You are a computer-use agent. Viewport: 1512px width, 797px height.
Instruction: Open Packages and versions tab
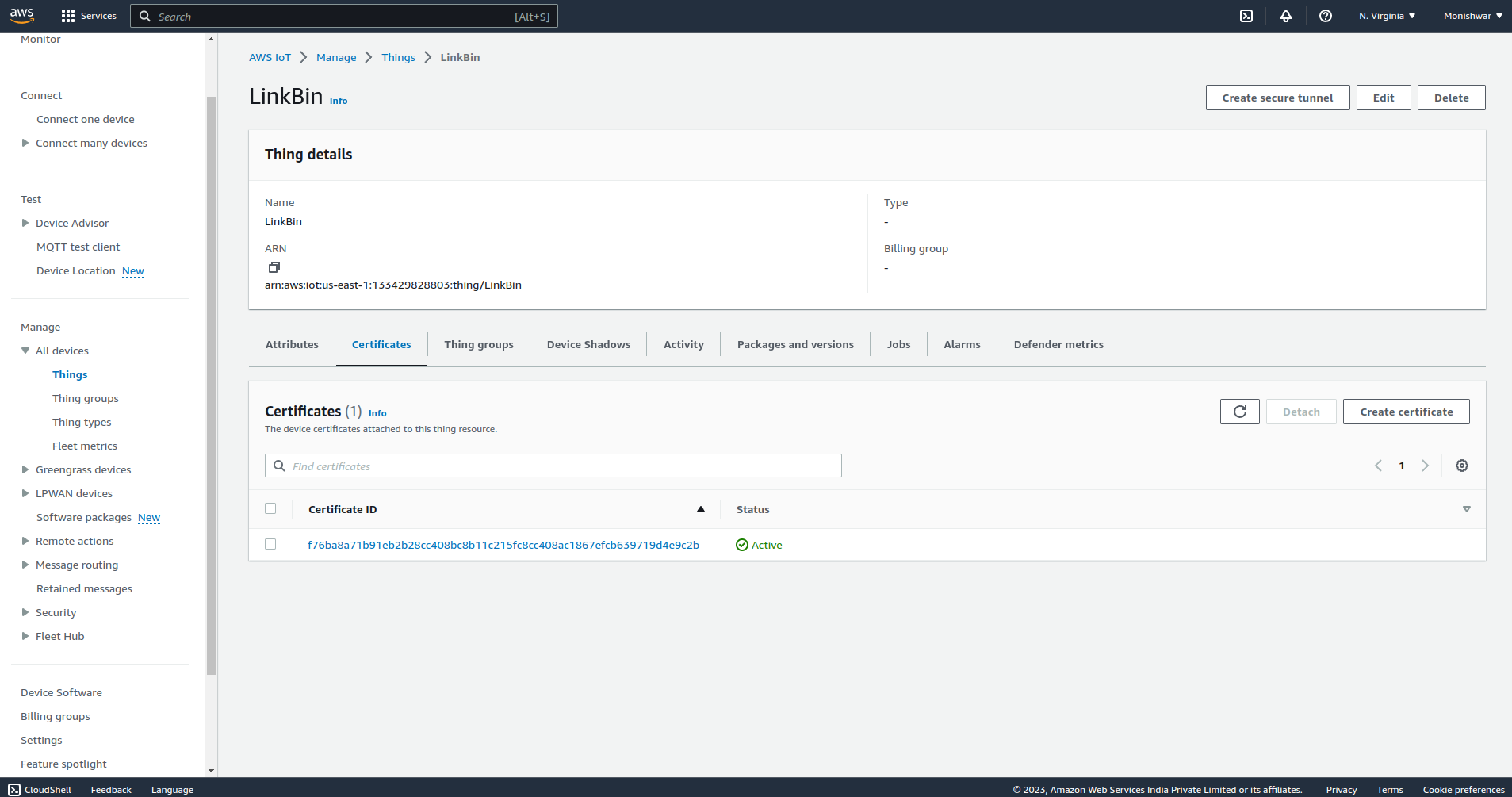pyautogui.click(x=795, y=344)
